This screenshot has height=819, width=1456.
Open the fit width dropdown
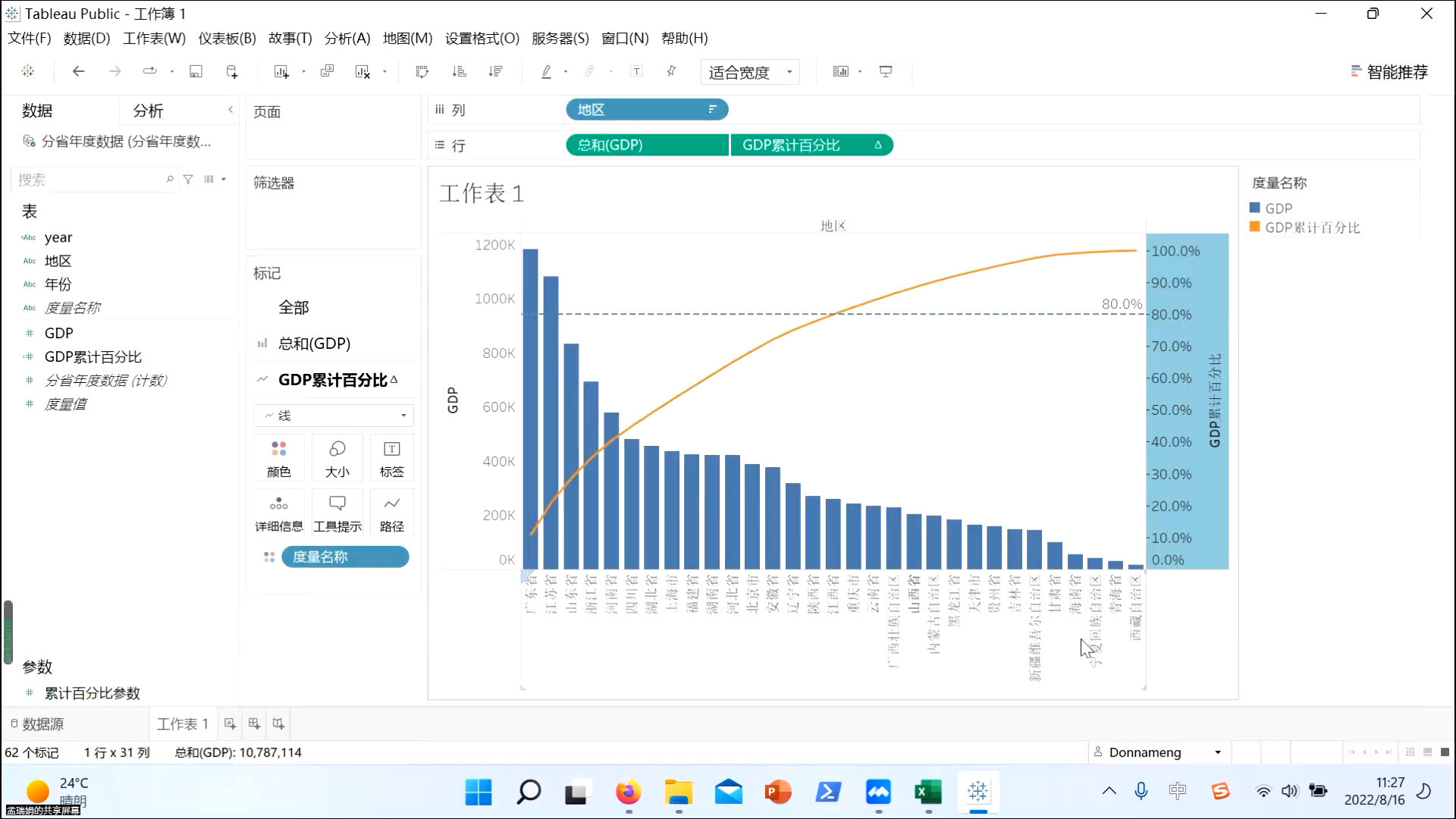tap(749, 72)
